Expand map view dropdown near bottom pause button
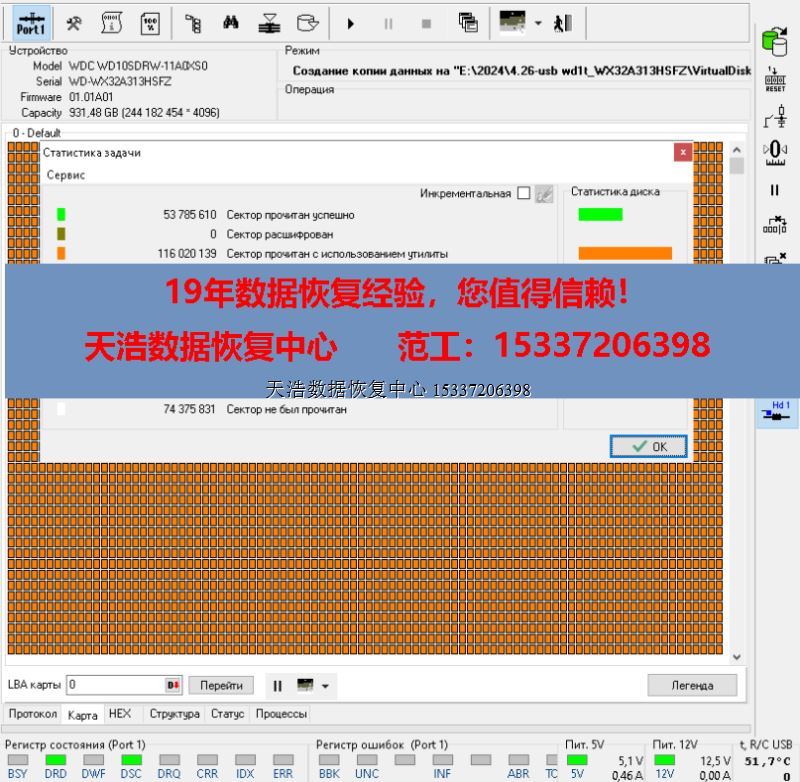 coord(324,686)
